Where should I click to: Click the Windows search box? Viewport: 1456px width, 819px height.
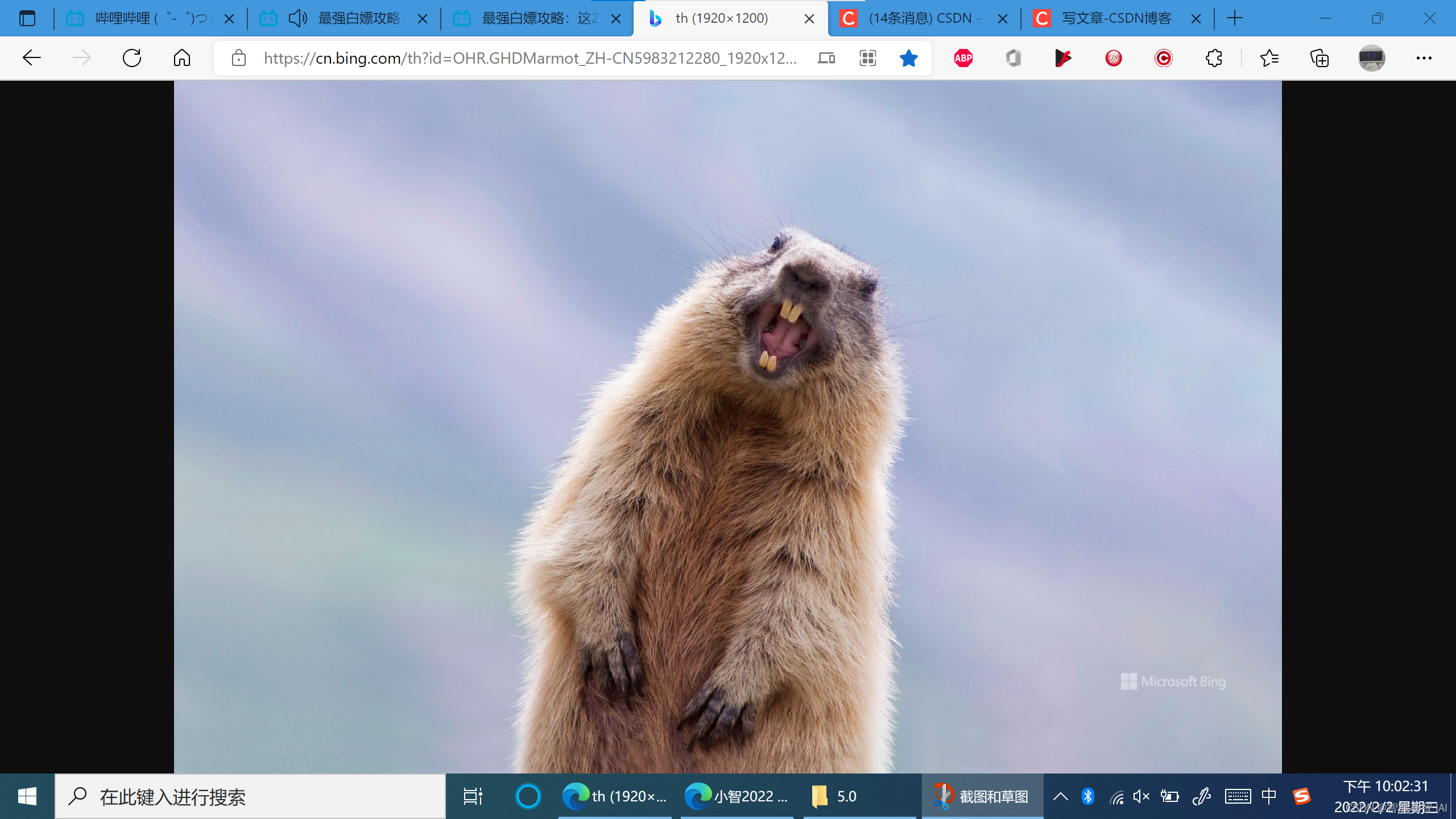[250, 796]
